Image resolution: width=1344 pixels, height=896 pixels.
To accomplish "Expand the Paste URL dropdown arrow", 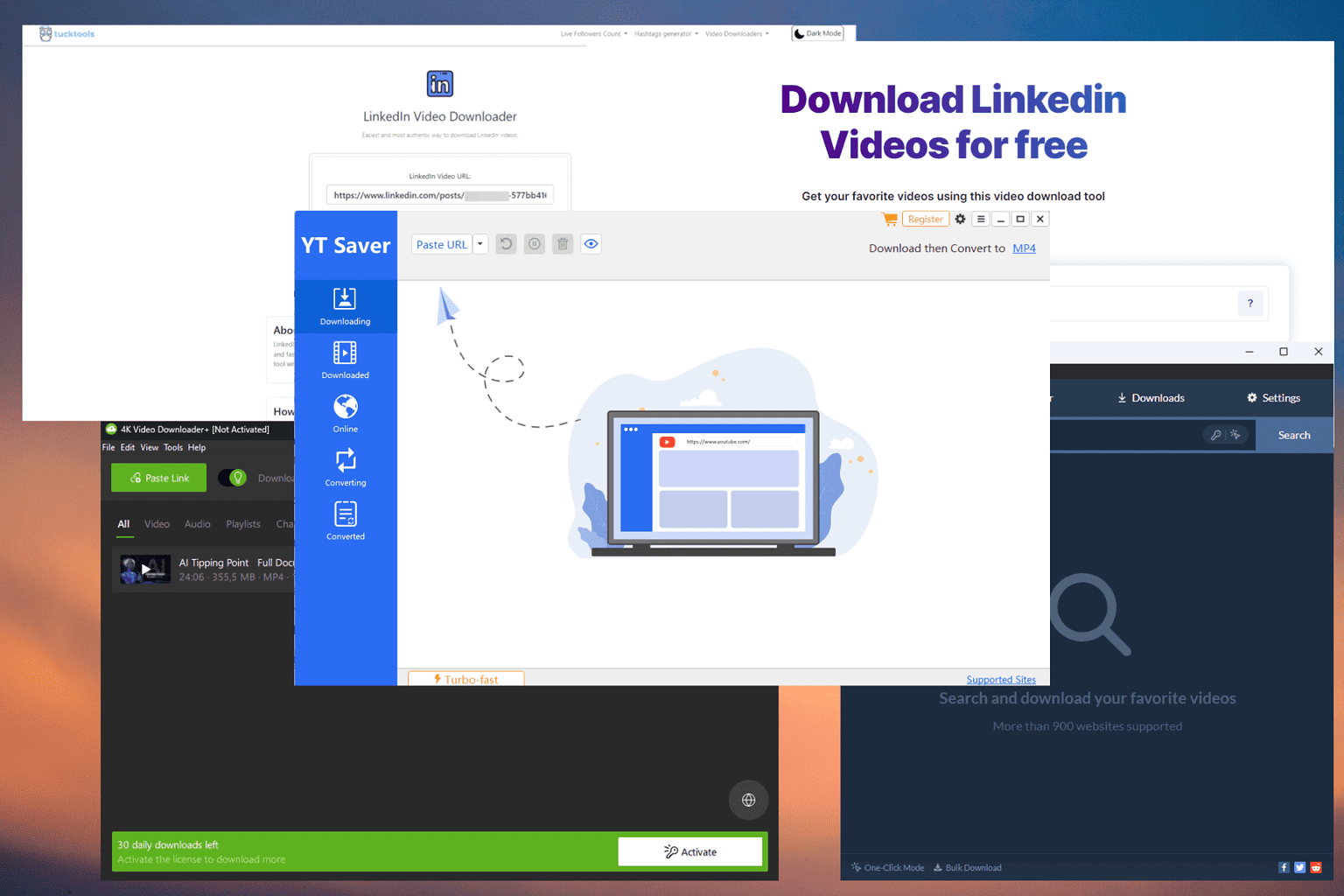I will pos(479,243).
